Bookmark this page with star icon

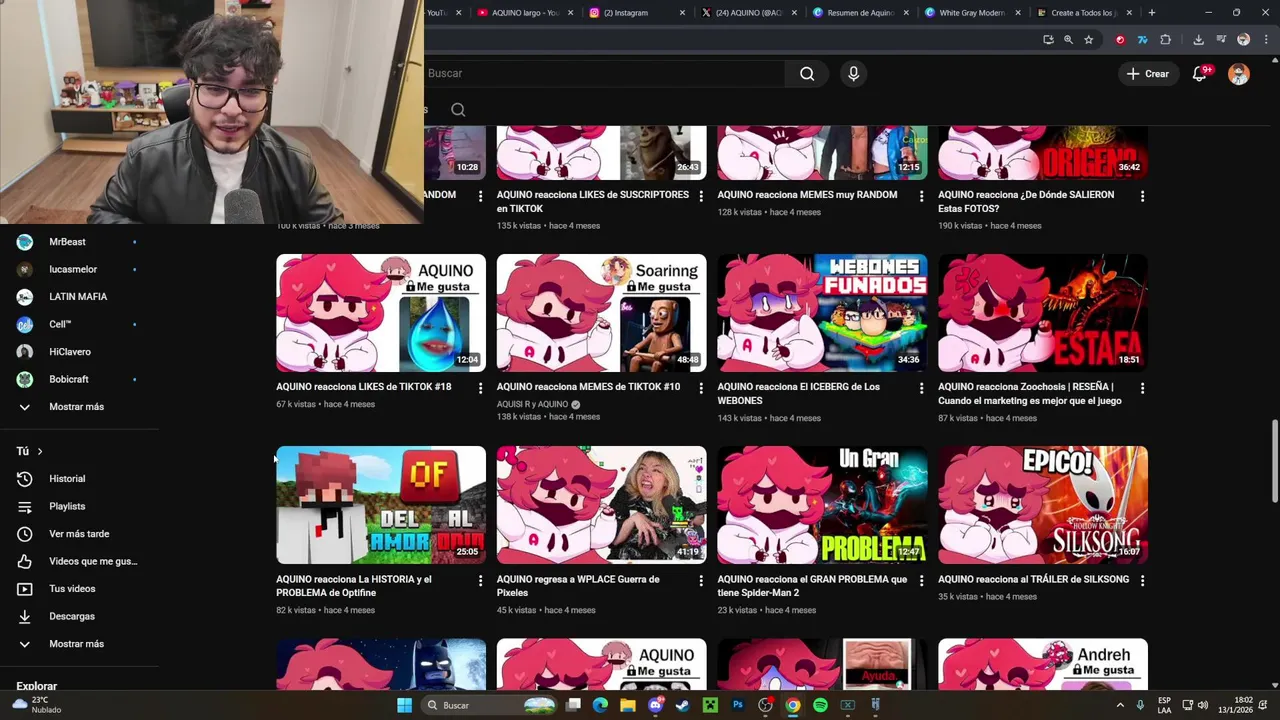tap(1089, 40)
